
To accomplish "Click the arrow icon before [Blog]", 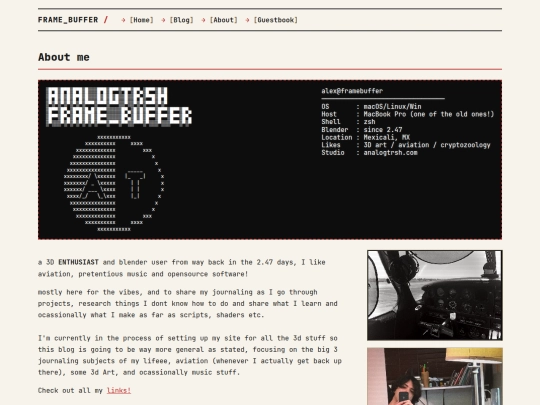I will (163, 20).
